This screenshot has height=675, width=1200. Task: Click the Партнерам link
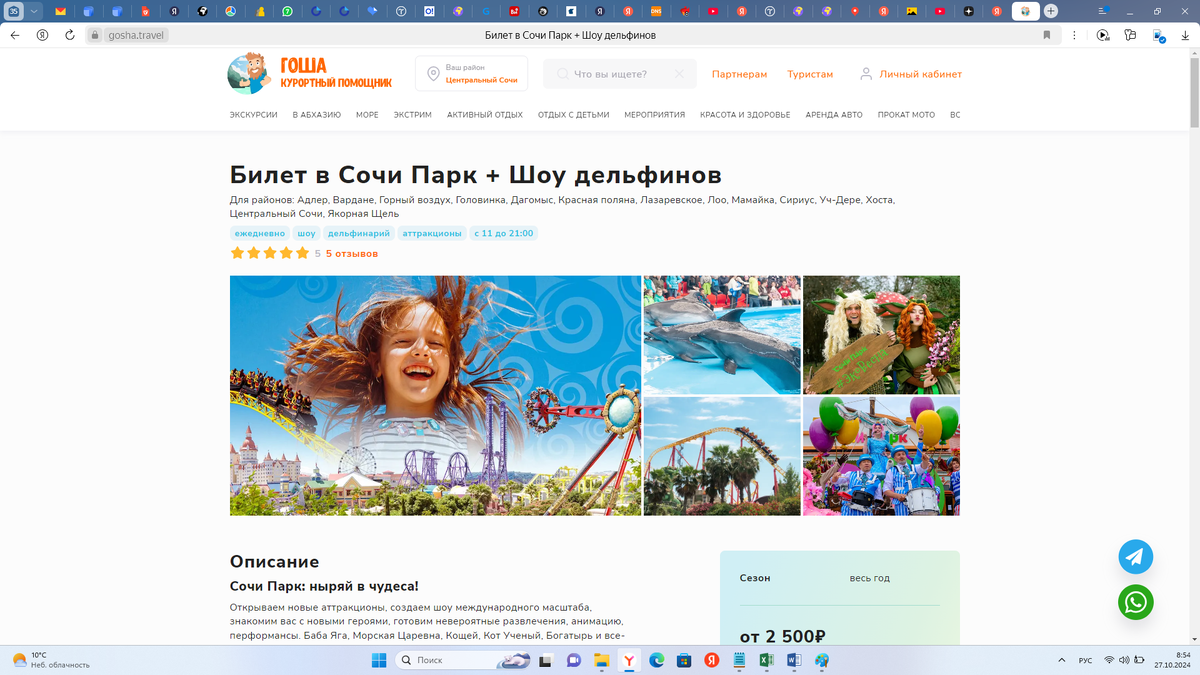pyautogui.click(x=739, y=74)
